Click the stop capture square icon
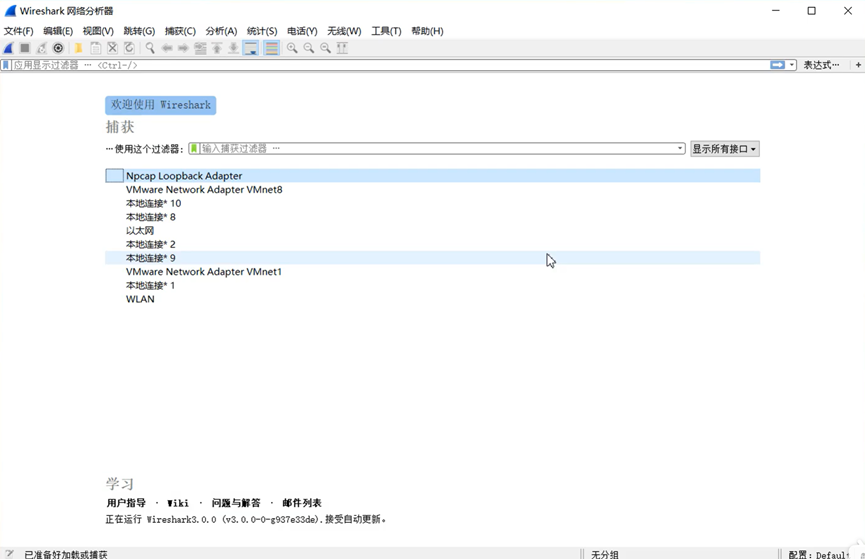Viewport: 865px width, 559px height. click(x=25, y=48)
